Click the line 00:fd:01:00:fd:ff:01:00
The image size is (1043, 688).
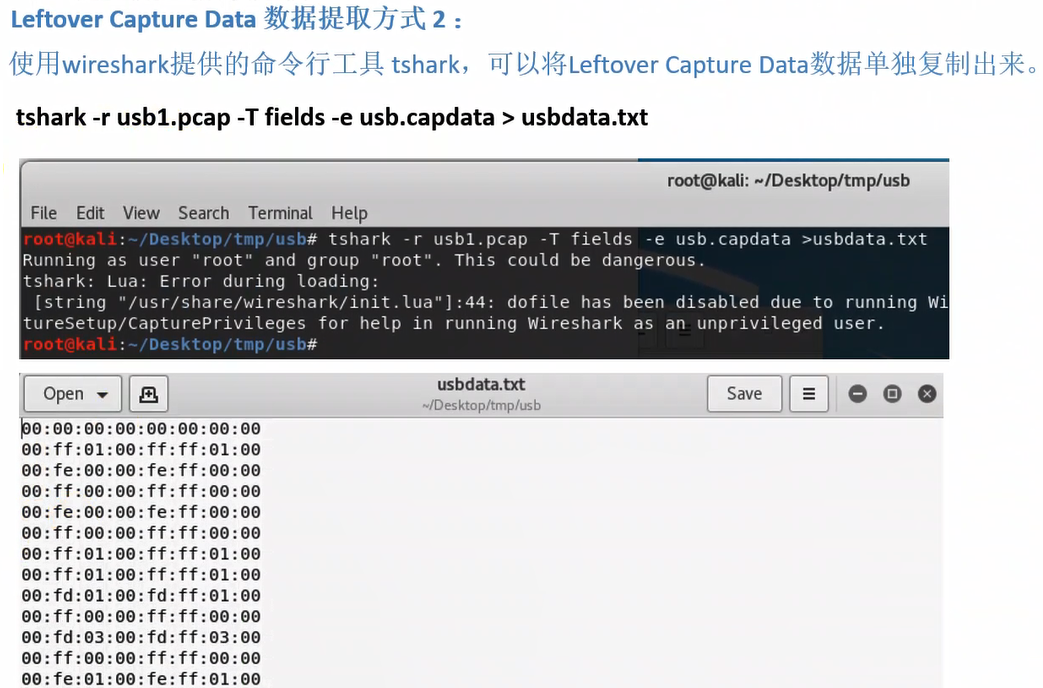pos(141,596)
